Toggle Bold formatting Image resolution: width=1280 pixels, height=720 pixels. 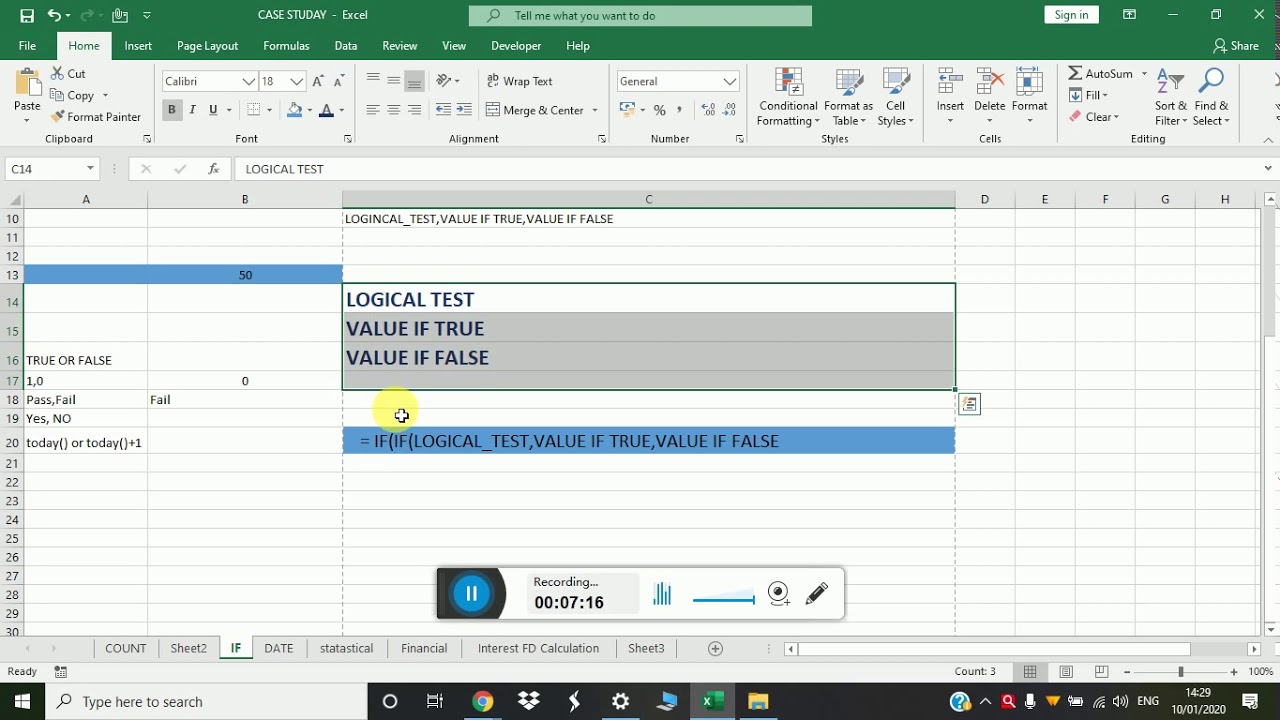pyautogui.click(x=172, y=110)
